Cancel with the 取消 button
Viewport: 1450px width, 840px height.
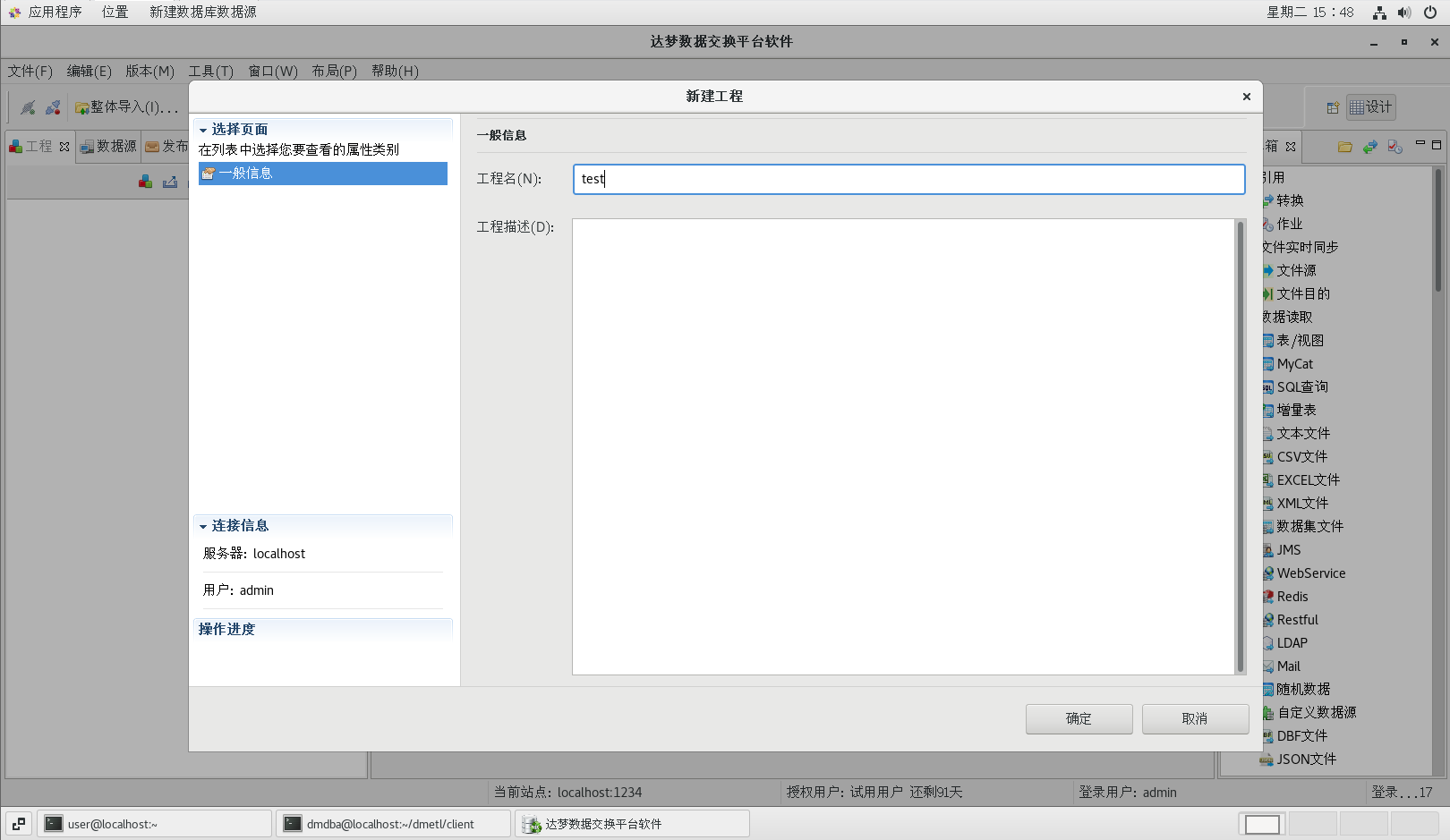[1195, 718]
